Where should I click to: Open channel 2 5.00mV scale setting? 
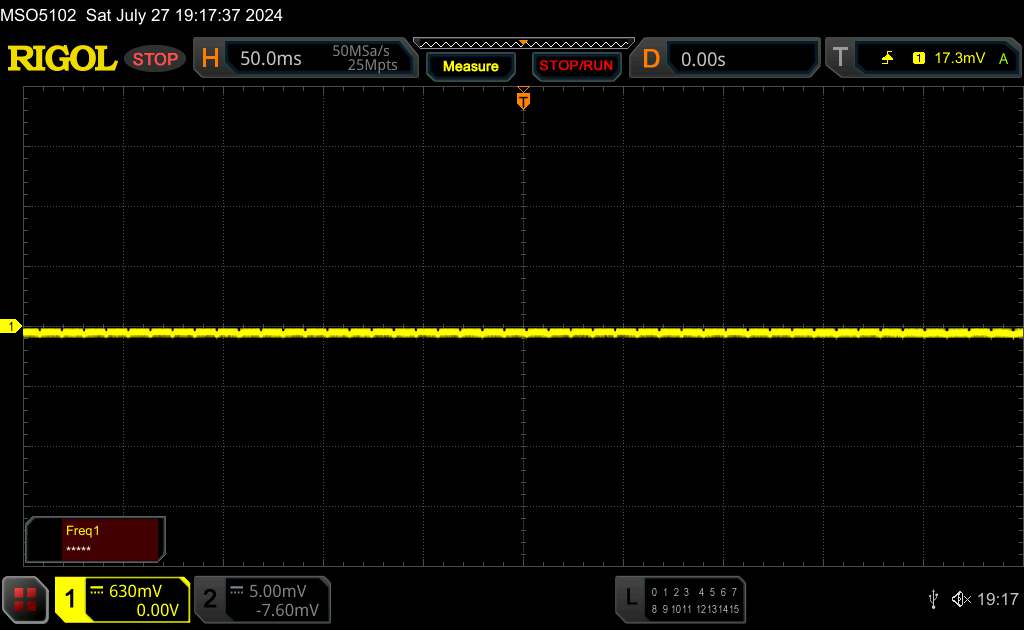pos(278,591)
